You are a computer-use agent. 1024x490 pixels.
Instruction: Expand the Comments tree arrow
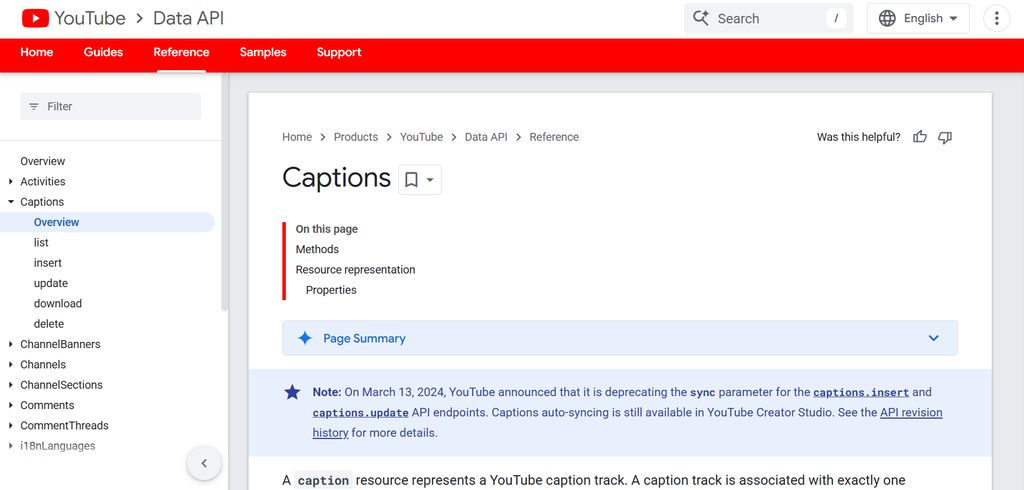[x=10, y=405]
